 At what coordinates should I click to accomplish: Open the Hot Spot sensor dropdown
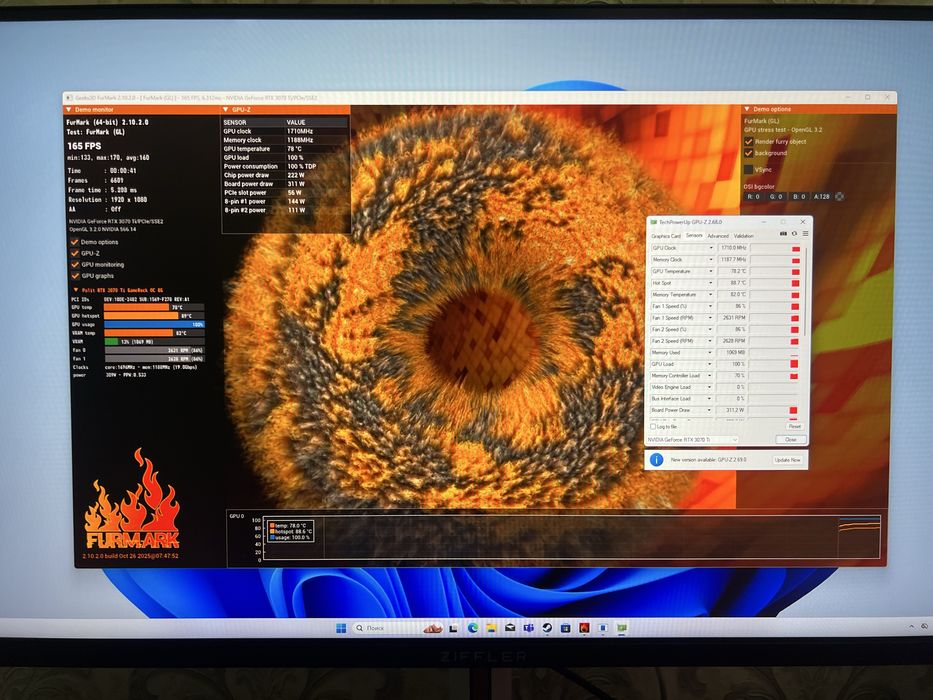(710, 283)
